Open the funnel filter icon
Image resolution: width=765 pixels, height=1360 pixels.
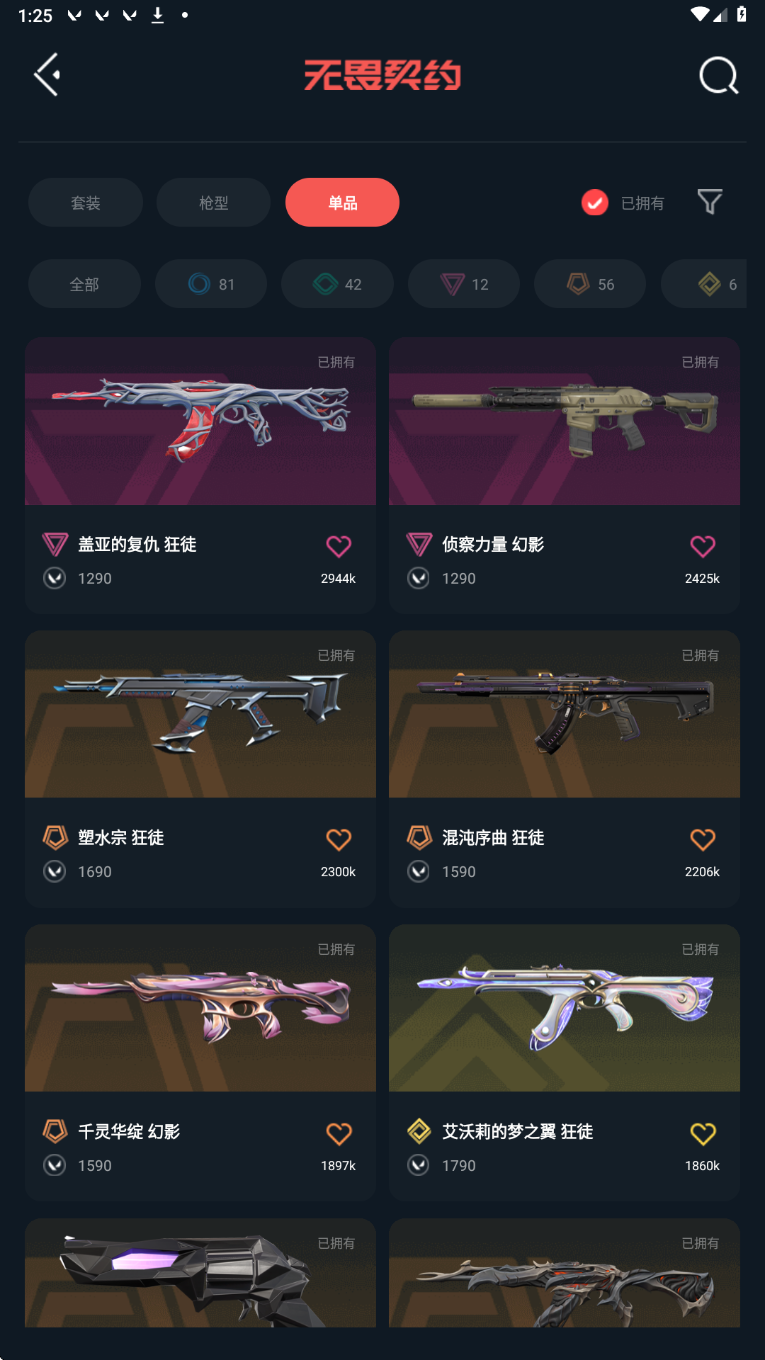(x=710, y=202)
